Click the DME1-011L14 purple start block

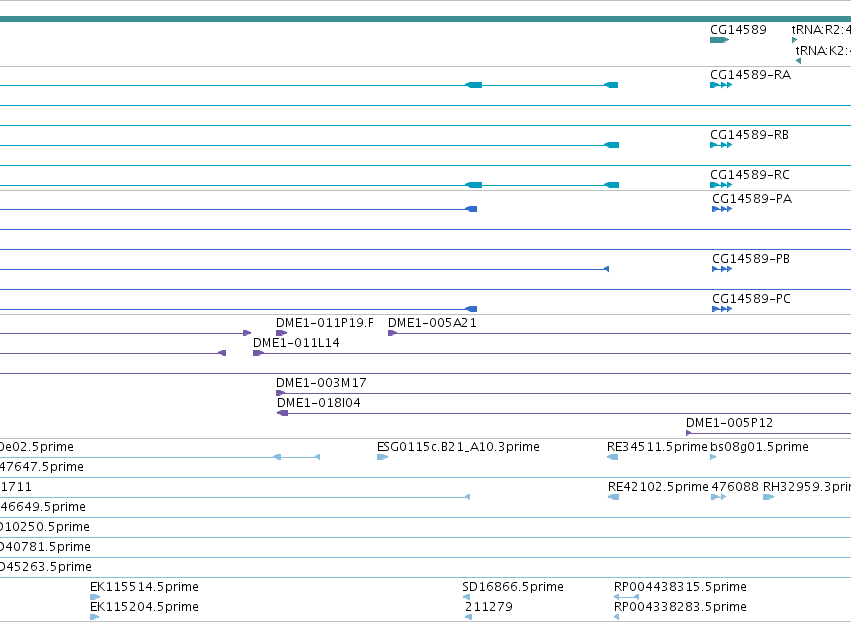coord(258,353)
